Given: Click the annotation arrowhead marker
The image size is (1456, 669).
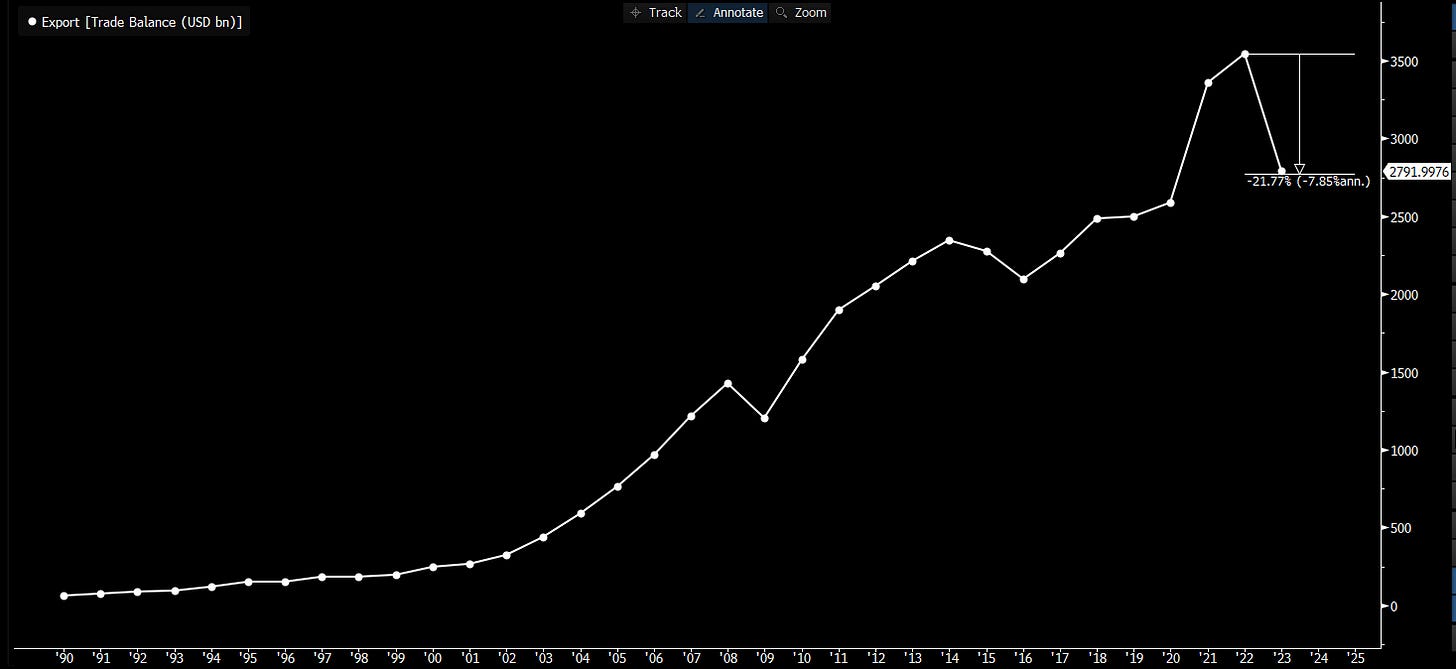Looking at the screenshot, I should 1299,169.
